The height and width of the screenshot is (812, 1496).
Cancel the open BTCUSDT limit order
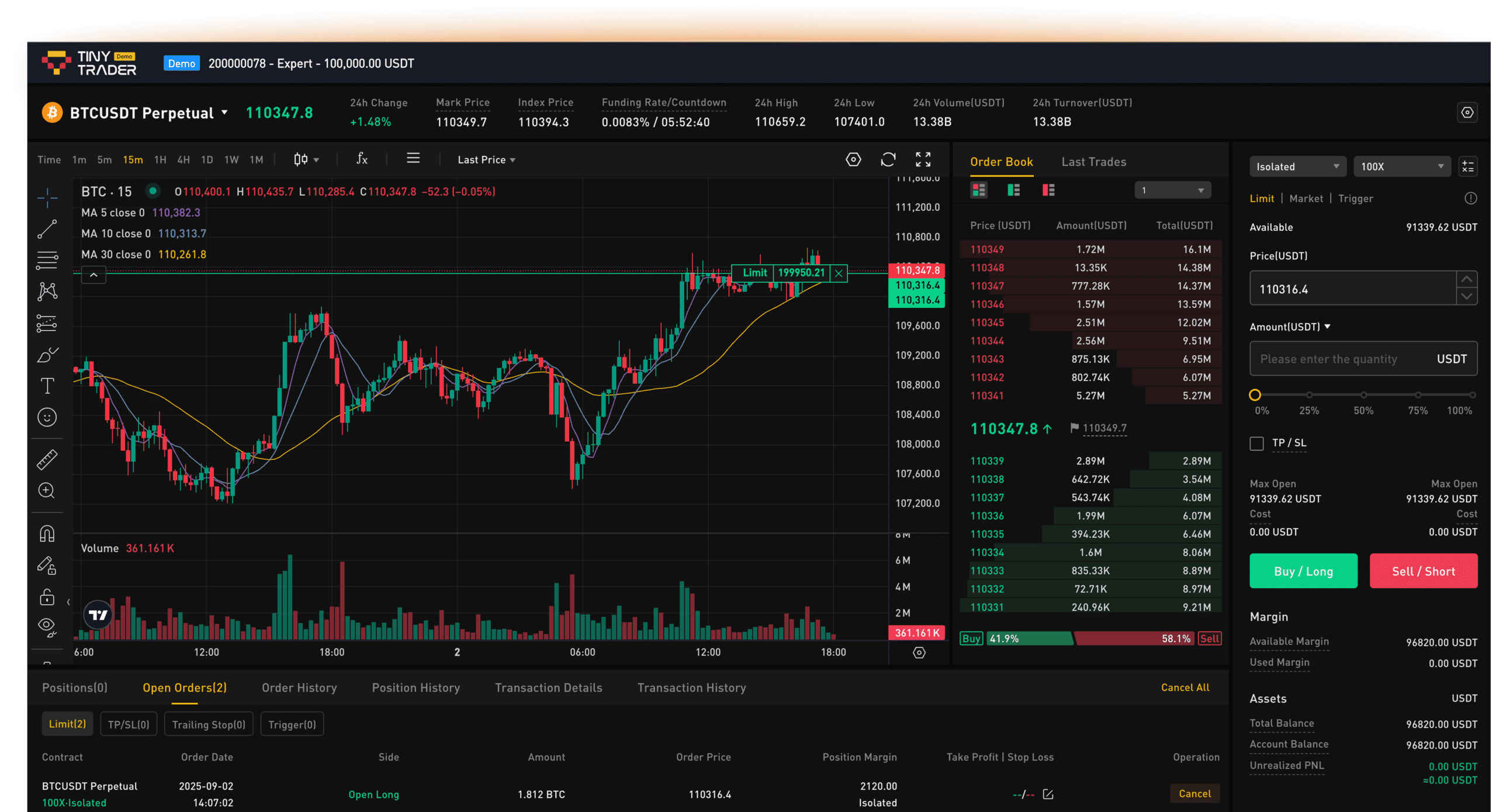click(x=1194, y=793)
